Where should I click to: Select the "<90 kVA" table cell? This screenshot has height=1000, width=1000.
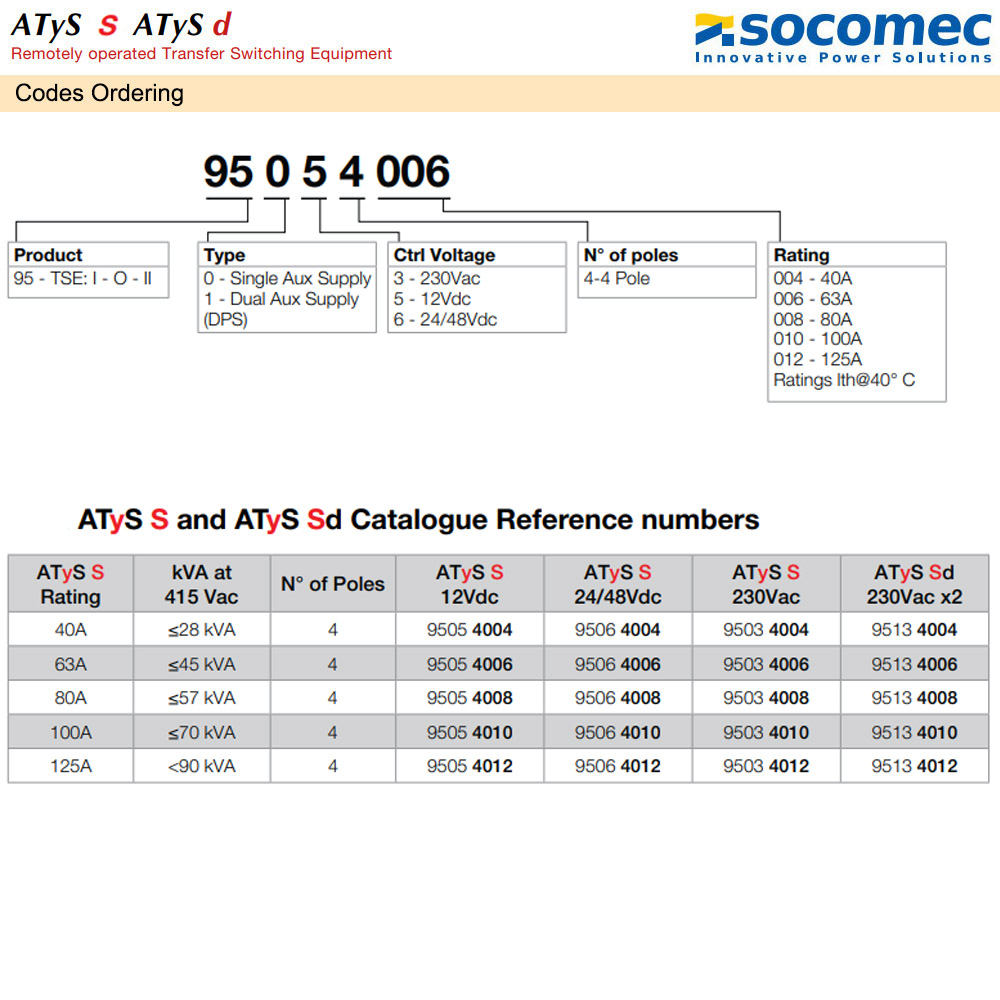coord(202,767)
